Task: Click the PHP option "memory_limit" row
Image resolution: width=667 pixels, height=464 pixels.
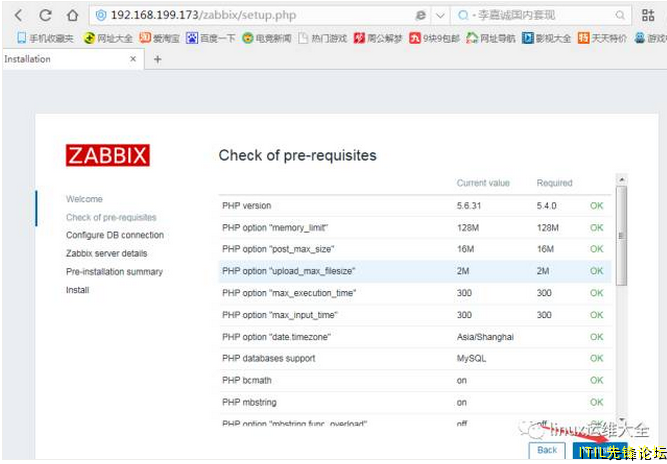Action: coord(415,228)
